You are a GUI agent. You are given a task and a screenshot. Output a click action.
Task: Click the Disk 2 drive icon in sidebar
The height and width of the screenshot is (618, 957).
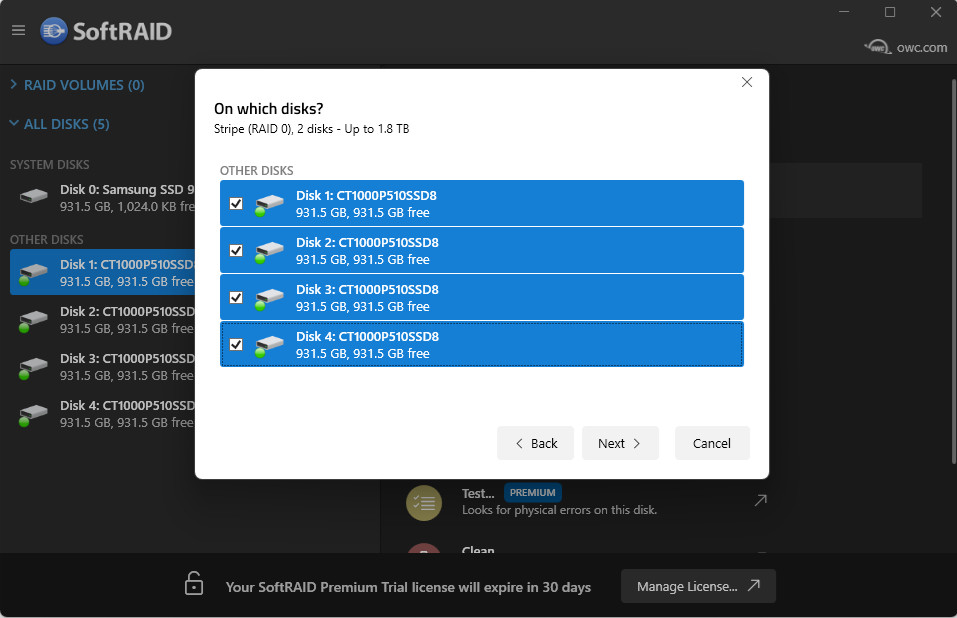[x=33, y=320]
